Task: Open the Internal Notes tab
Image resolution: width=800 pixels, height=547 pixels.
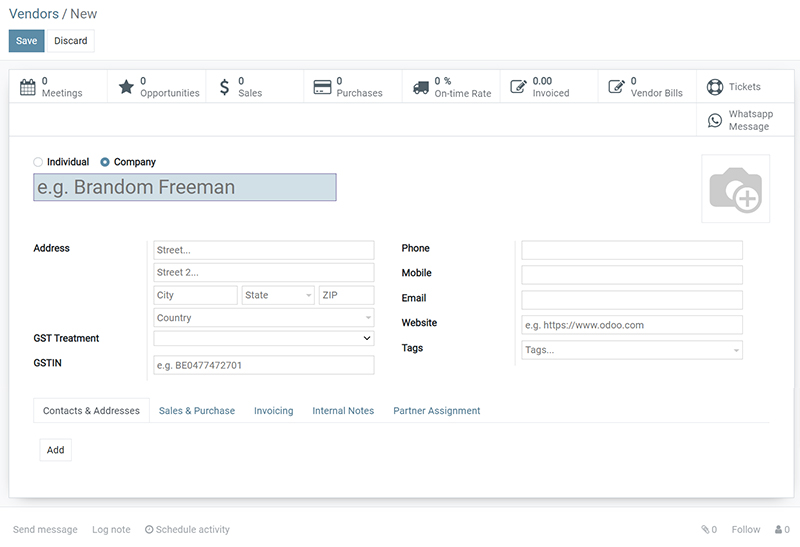Action: [343, 411]
